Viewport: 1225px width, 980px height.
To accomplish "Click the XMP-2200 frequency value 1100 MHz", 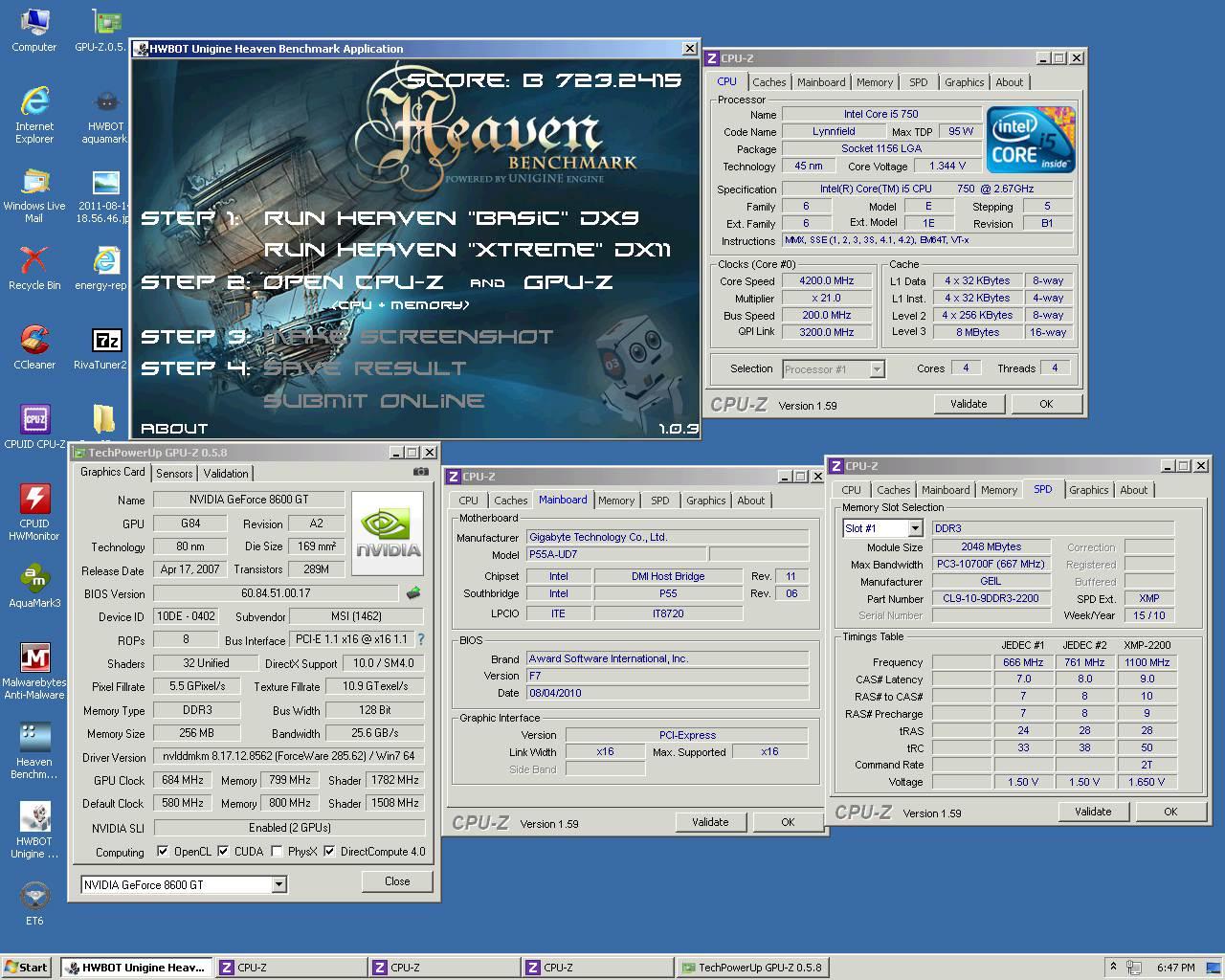I will (x=1147, y=662).
